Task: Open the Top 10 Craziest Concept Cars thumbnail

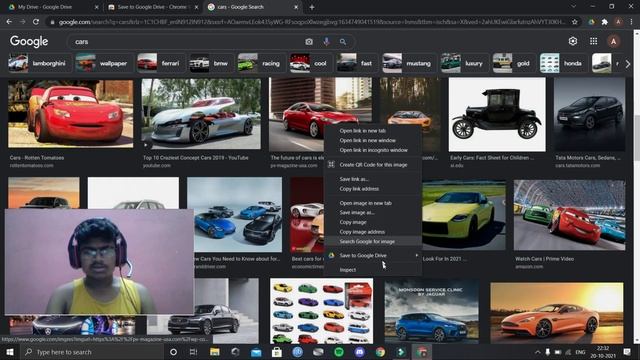Action: pos(201,113)
